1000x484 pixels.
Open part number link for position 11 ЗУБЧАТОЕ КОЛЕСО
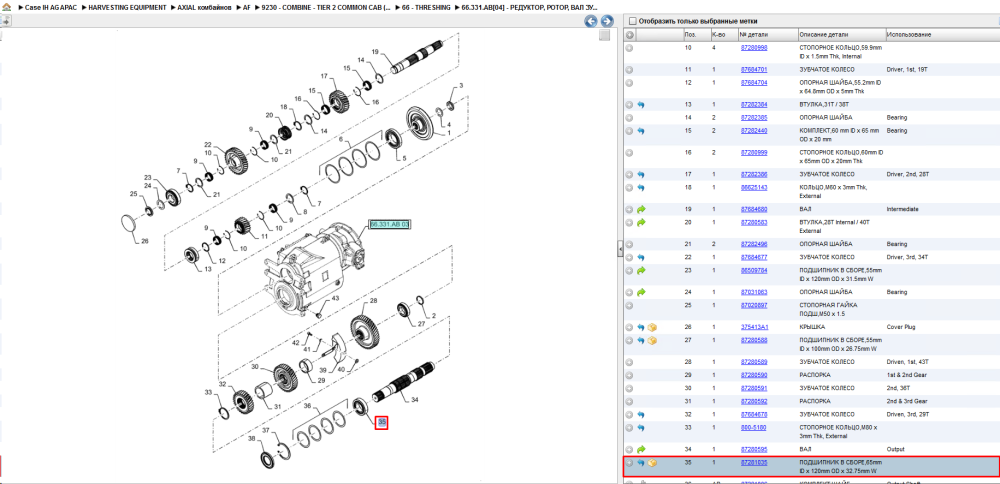pyautogui.click(x=753, y=69)
